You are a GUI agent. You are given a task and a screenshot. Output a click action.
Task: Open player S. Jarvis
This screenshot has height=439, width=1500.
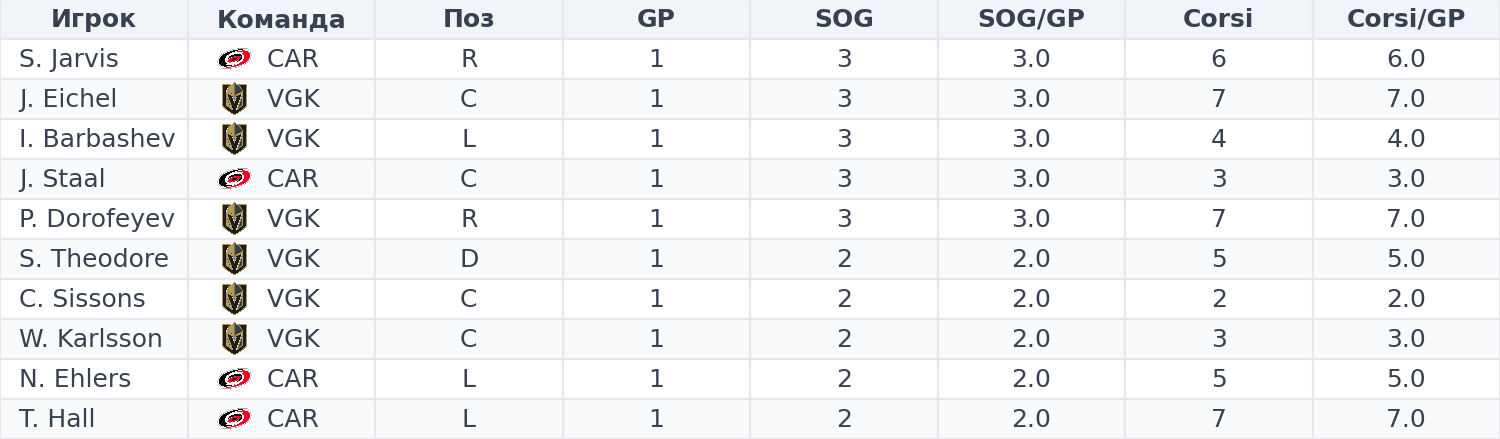(x=69, y=59)
